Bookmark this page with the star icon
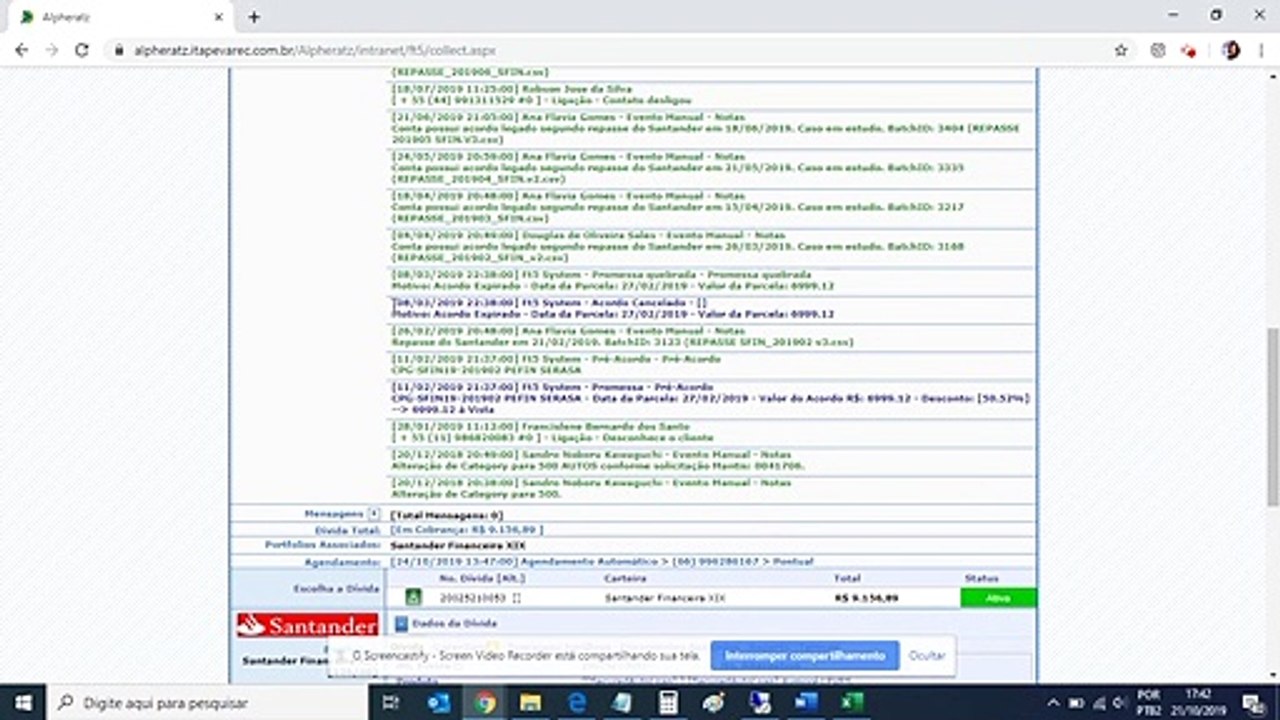This screenshot has height=720, width=1280. click(x=1121, y=50)
